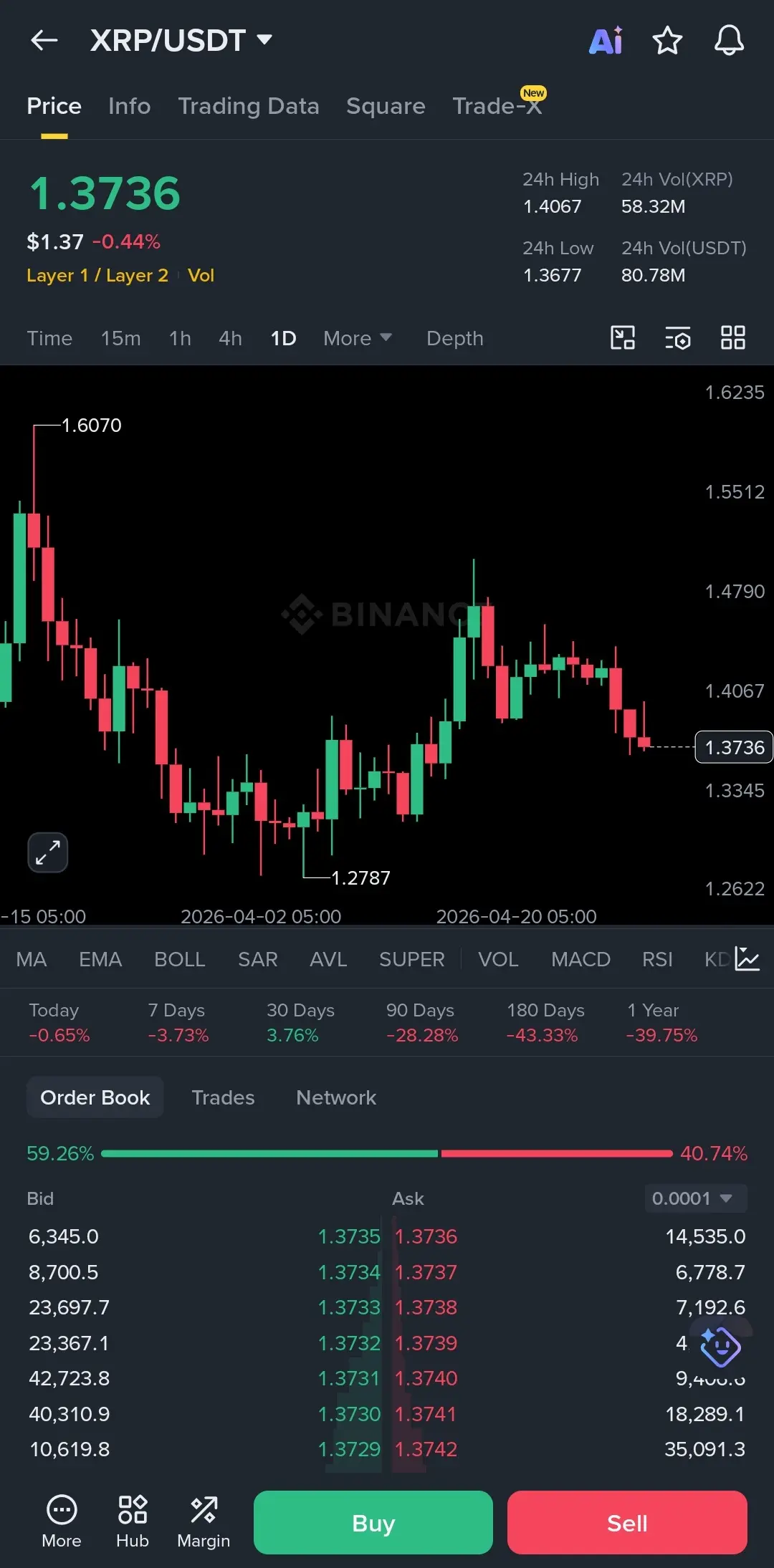774x1568 pixels.
Task: Tap the back arrow icon
Action: click(x=44, y=40)
